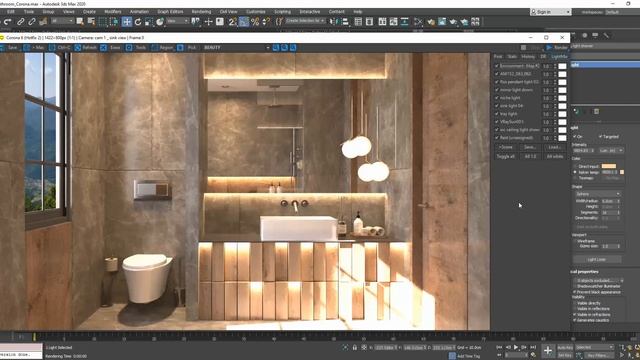Click the Sign In button

[550, 12]
